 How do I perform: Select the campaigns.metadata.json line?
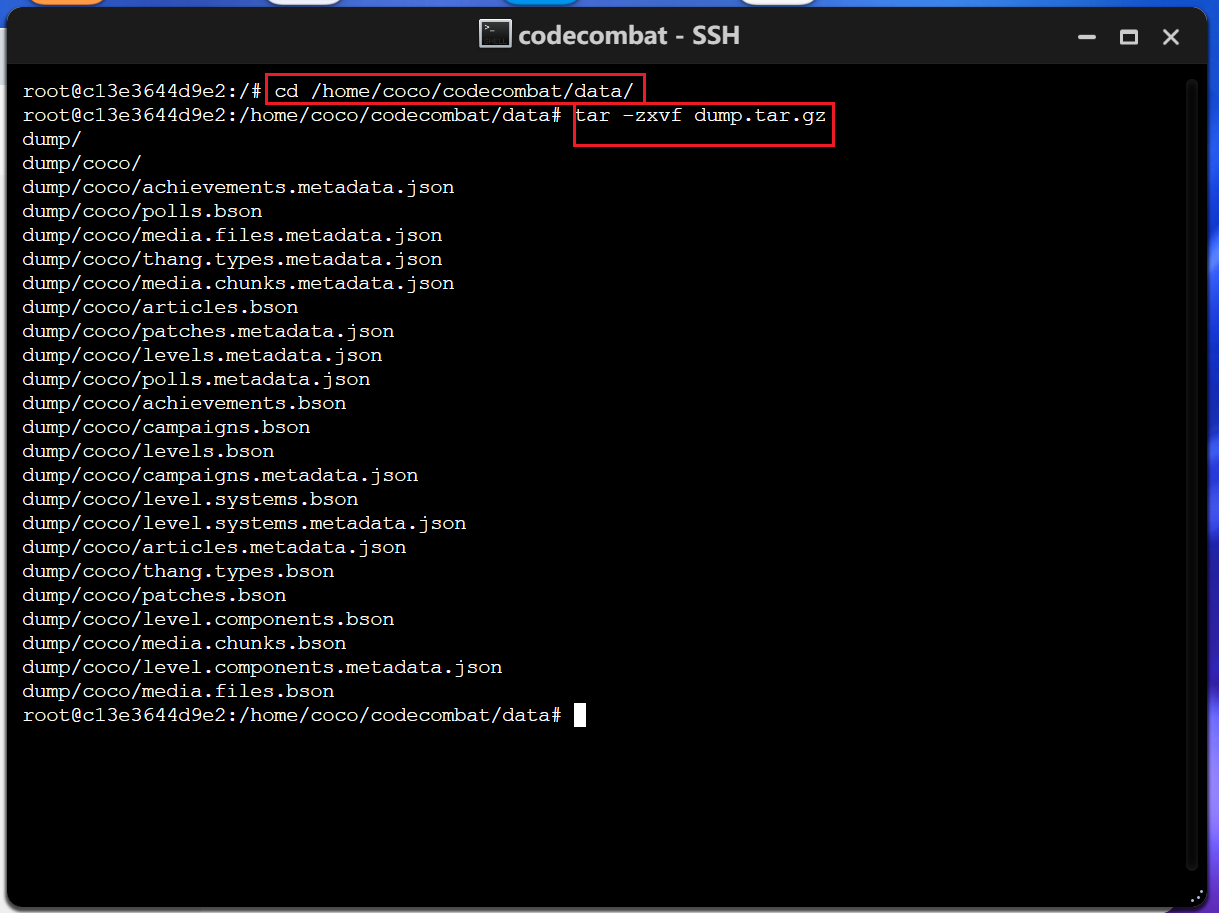(x=220, y=475)
